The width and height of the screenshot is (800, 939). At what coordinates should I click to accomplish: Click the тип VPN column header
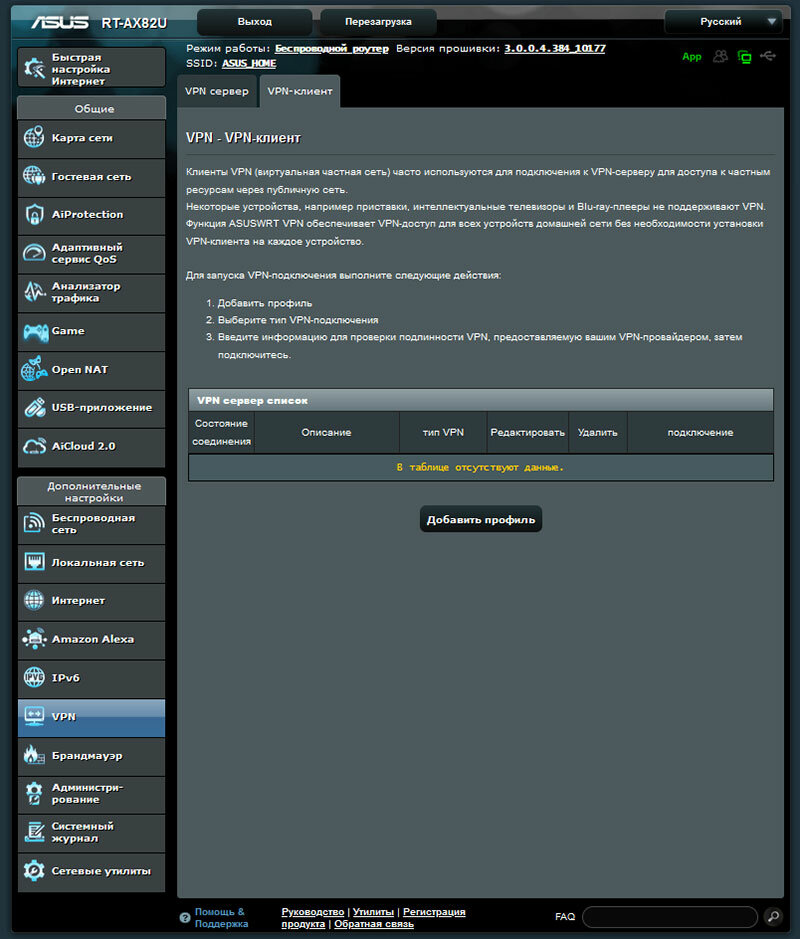(x=443, y=432)
